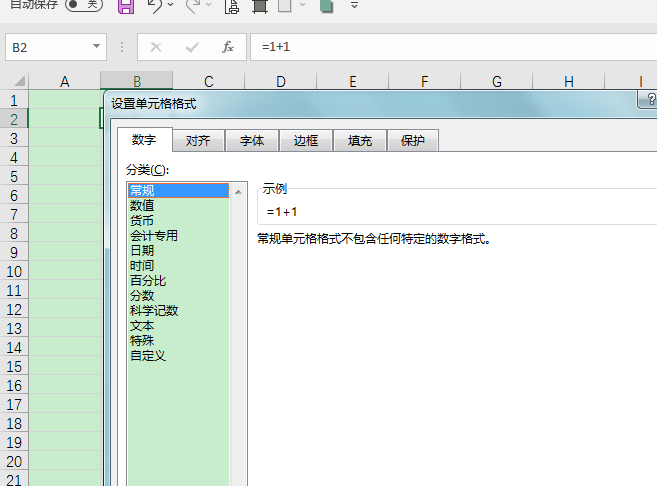This screenshot has width=657, height=486.
Task: Select 数值 in the category list
Action: coord(178,206)
